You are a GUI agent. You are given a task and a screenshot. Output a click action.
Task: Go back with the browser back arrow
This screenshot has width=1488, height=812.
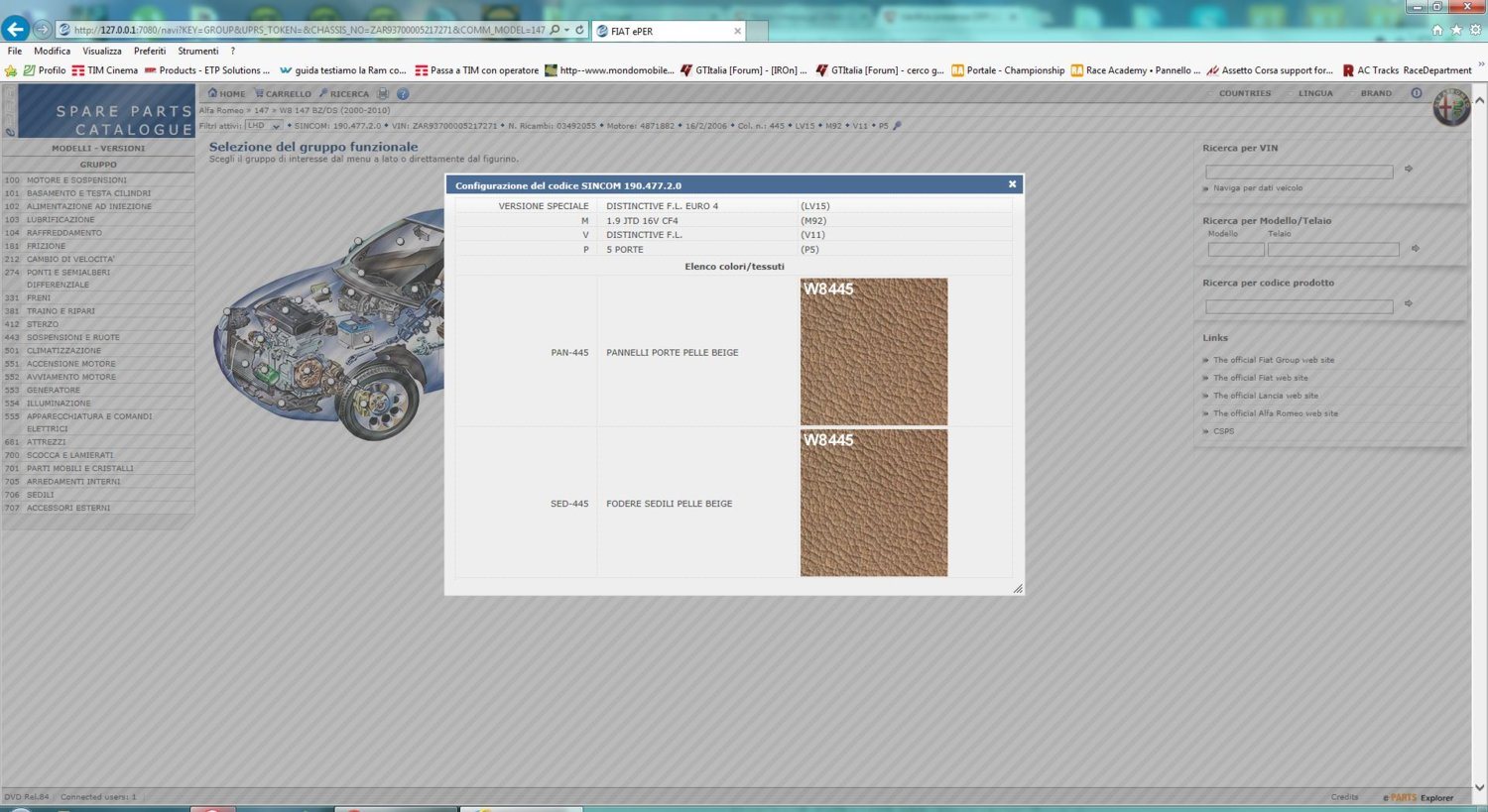point(15,29)
